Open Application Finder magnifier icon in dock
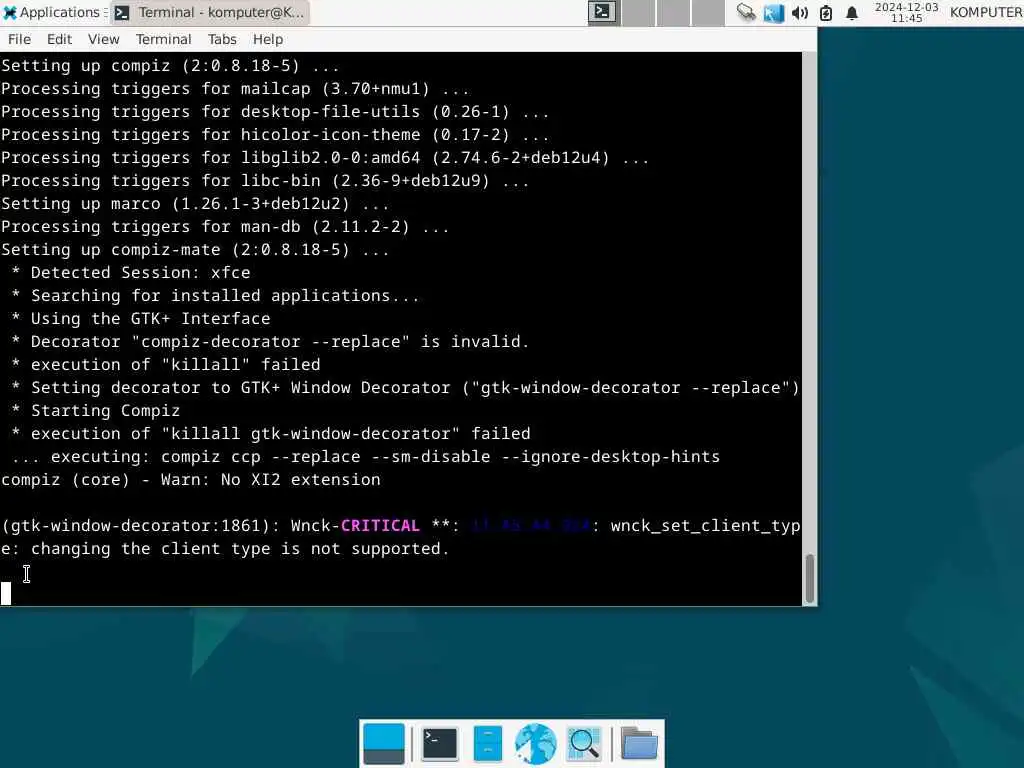 coord(584,744)
